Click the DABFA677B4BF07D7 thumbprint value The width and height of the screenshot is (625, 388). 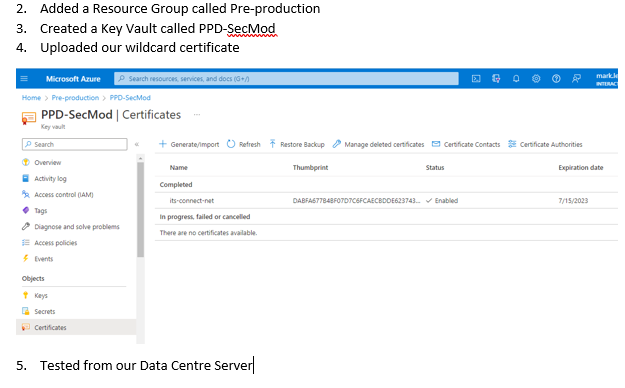click(x=356, y=201)
